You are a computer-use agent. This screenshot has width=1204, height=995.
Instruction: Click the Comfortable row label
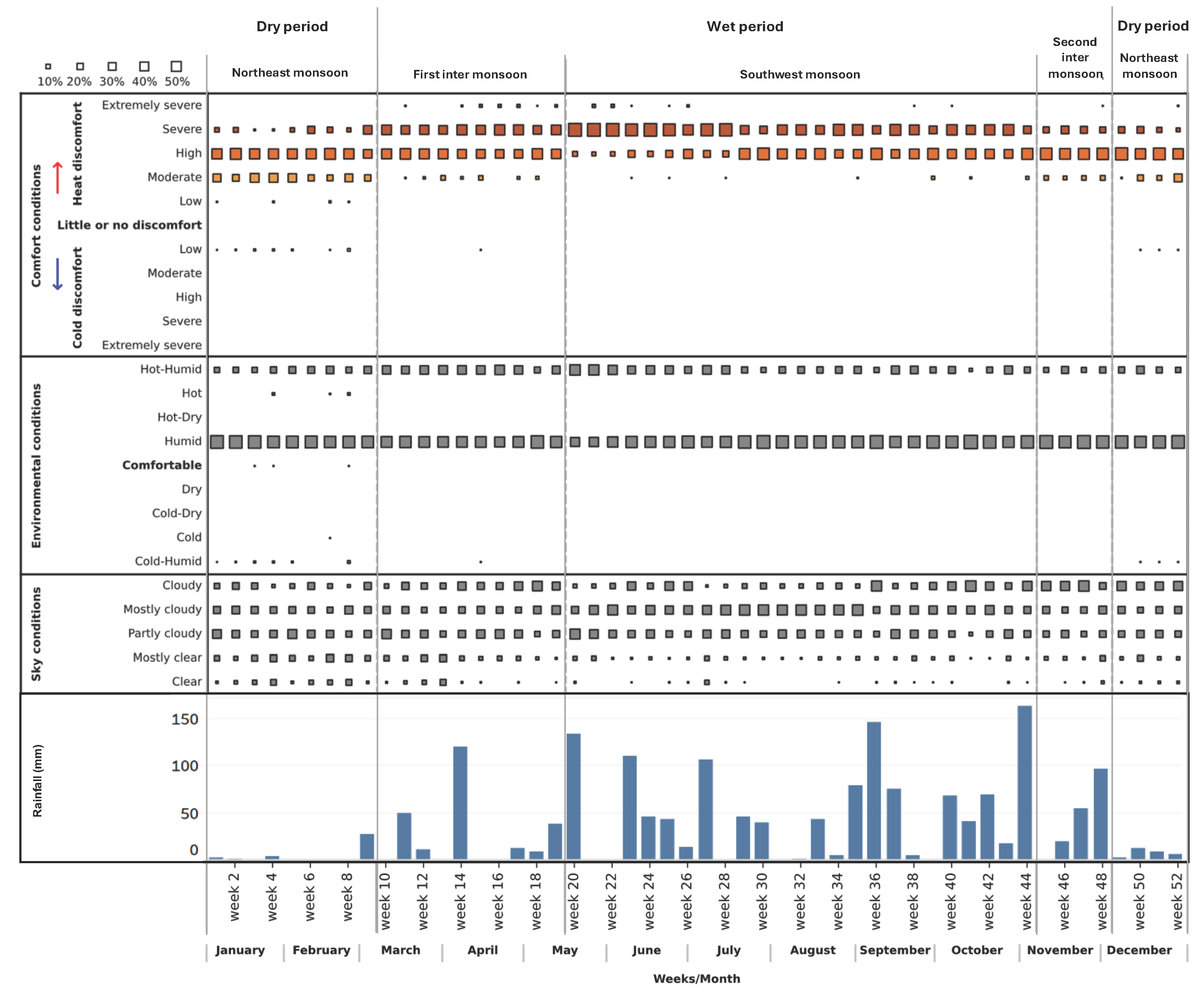162,465
